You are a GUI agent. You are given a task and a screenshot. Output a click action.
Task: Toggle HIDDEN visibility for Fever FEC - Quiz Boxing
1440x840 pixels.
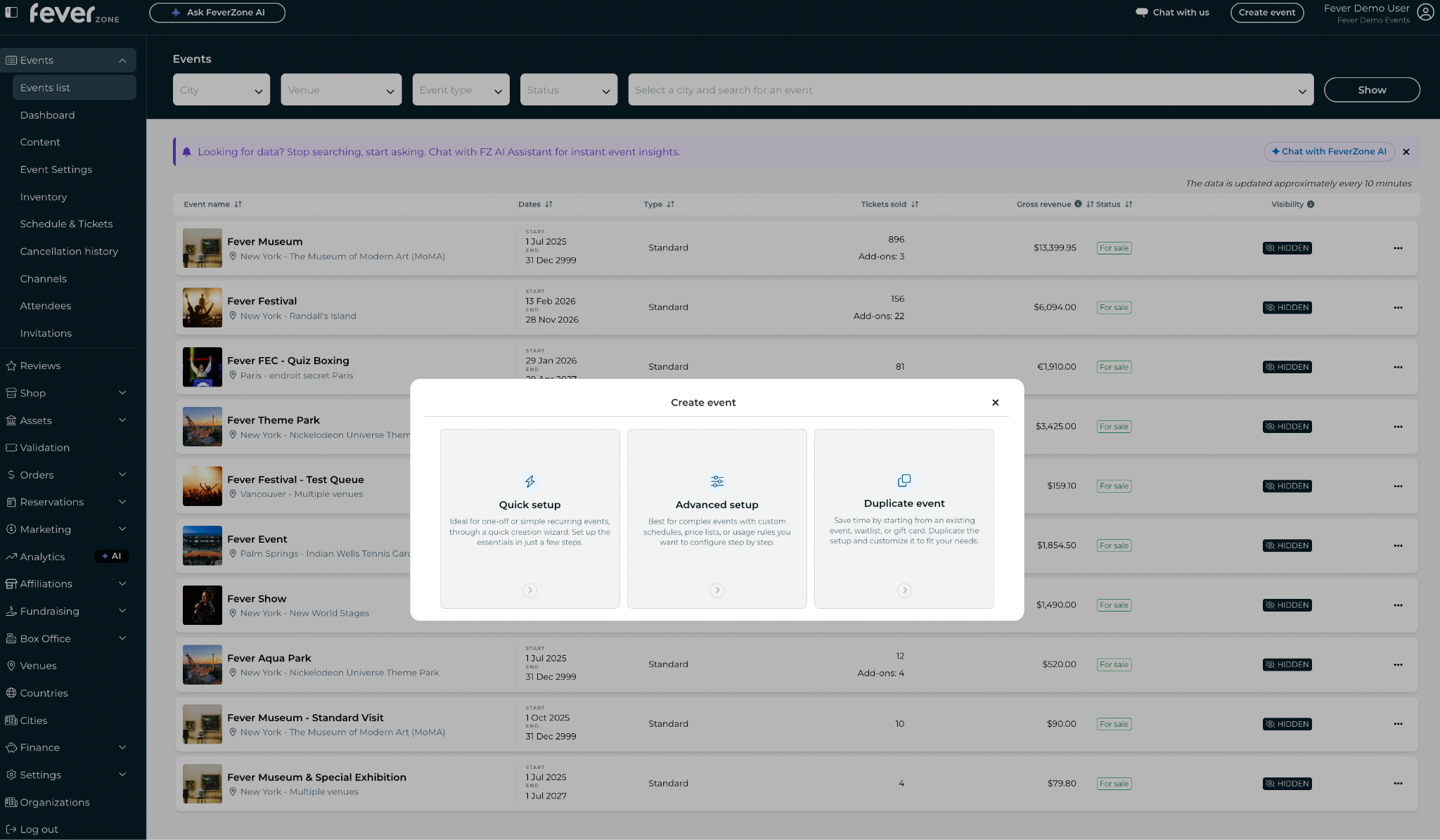click(1287, 367)
